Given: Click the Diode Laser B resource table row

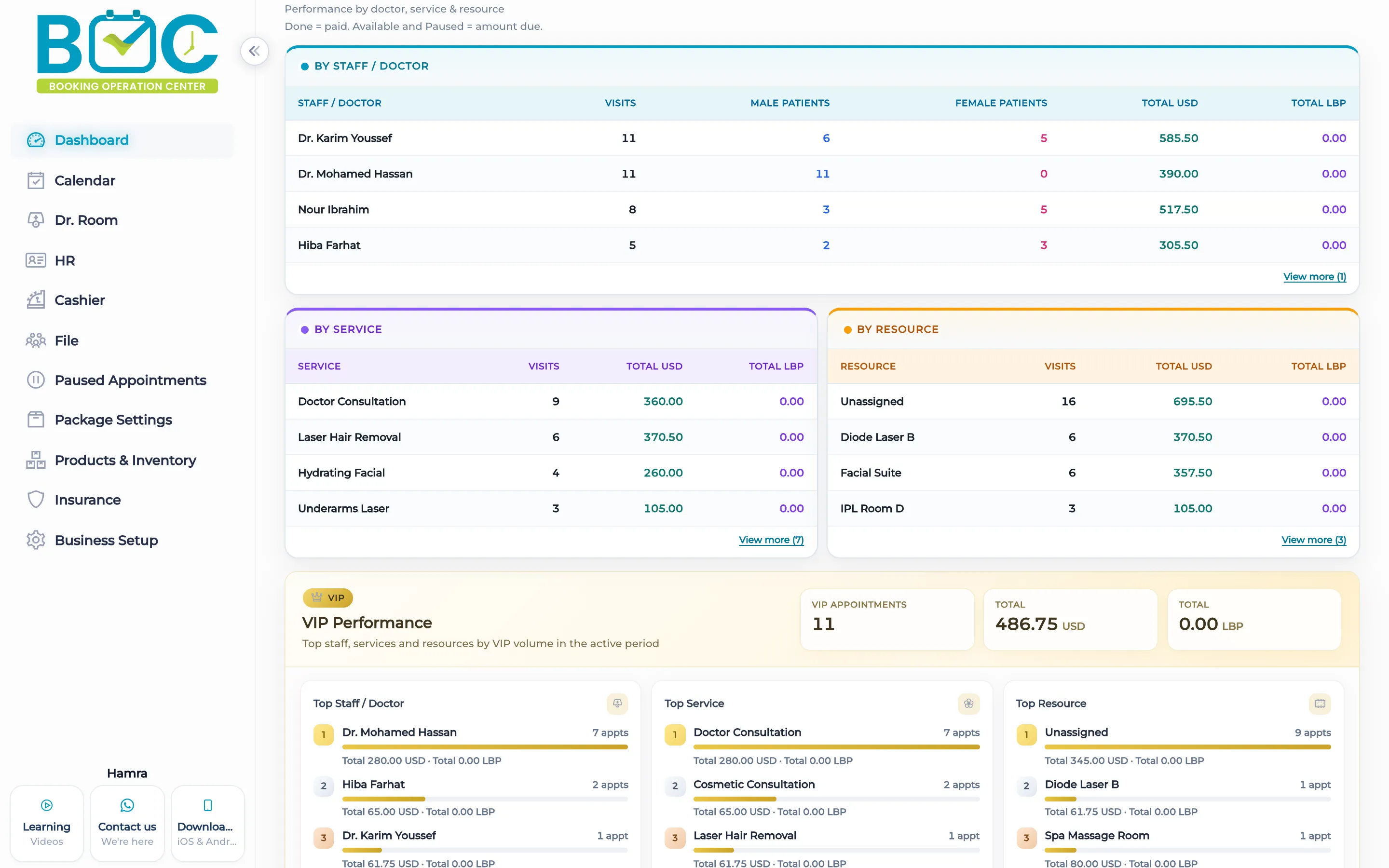Looking at the screenshot, I should (x=1093, y=437).
